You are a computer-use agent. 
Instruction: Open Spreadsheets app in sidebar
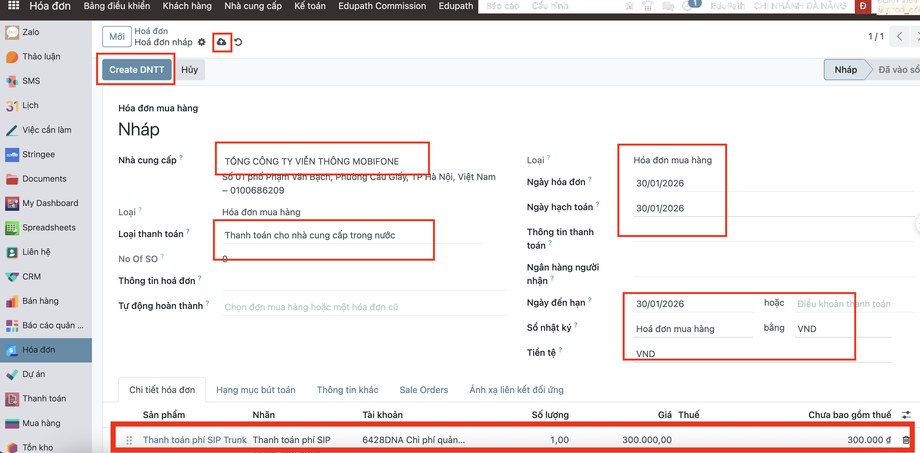[x=46, y=228]
